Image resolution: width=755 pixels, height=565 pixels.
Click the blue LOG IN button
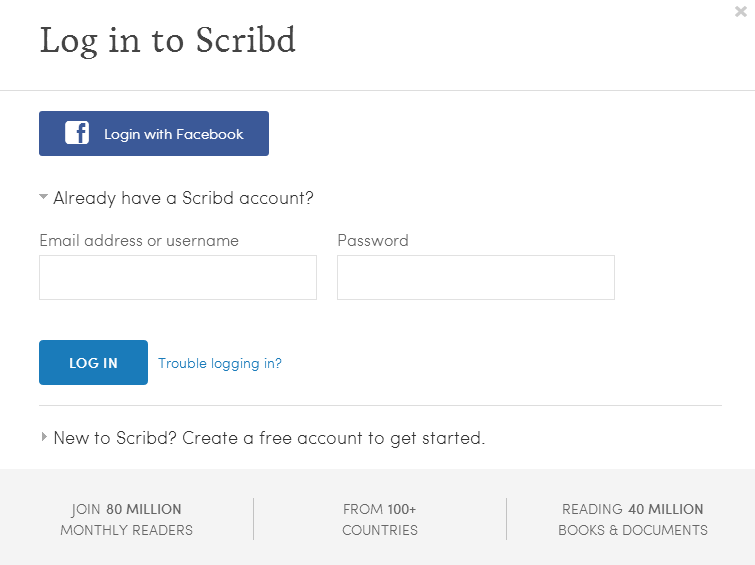click(93, 362)
